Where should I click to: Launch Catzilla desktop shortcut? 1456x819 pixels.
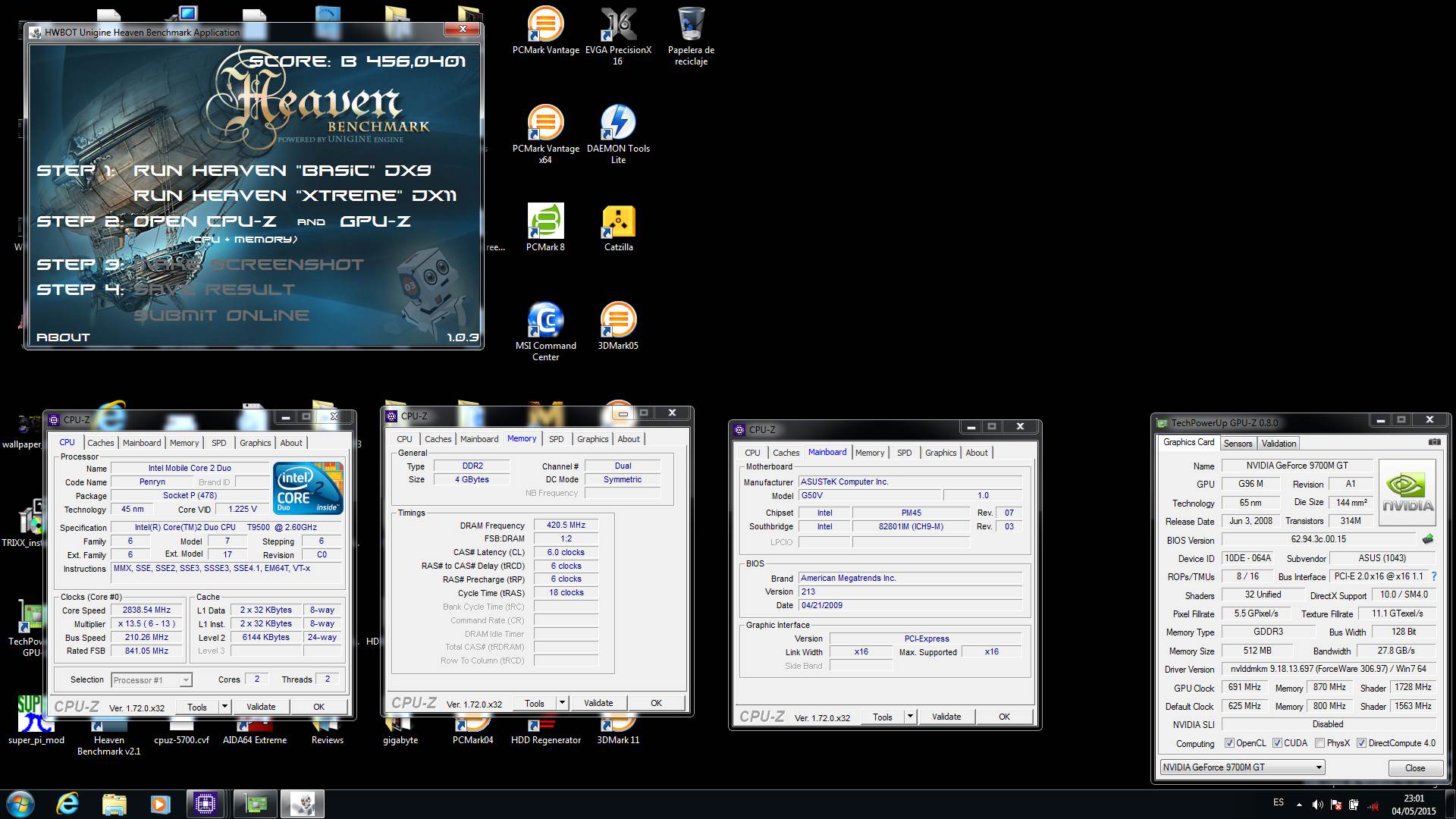point(618,227)
